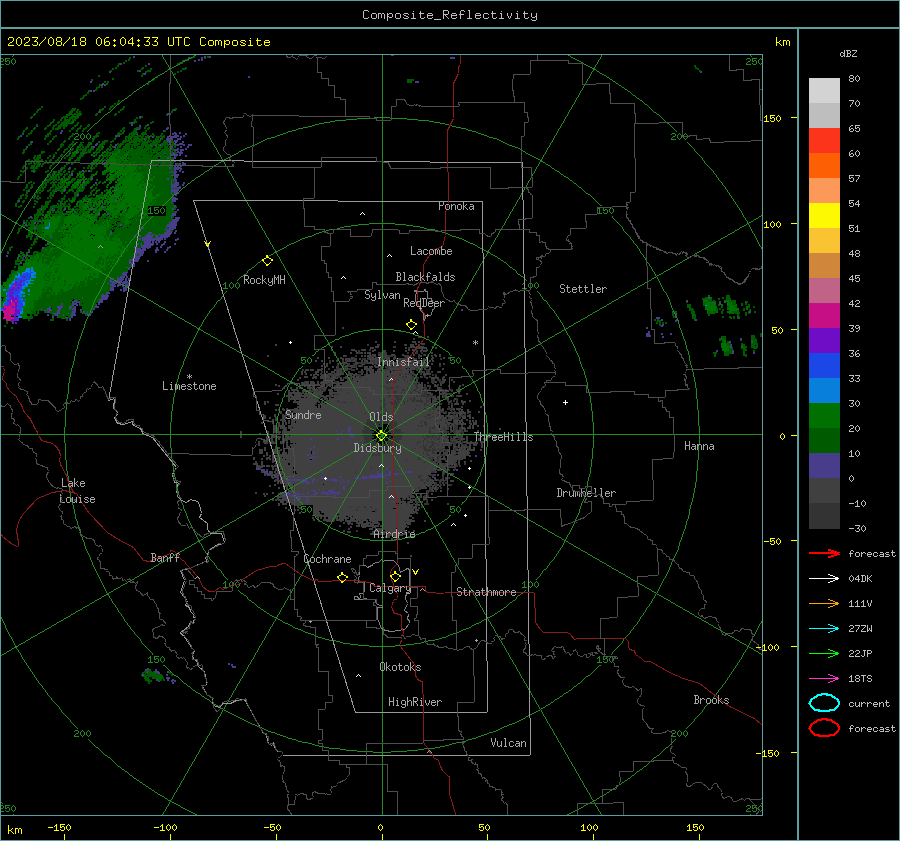Image resolution: width=900 pixels, height=841 pixels.
Task: Click the radar site marker at map center
Action: 382,436
